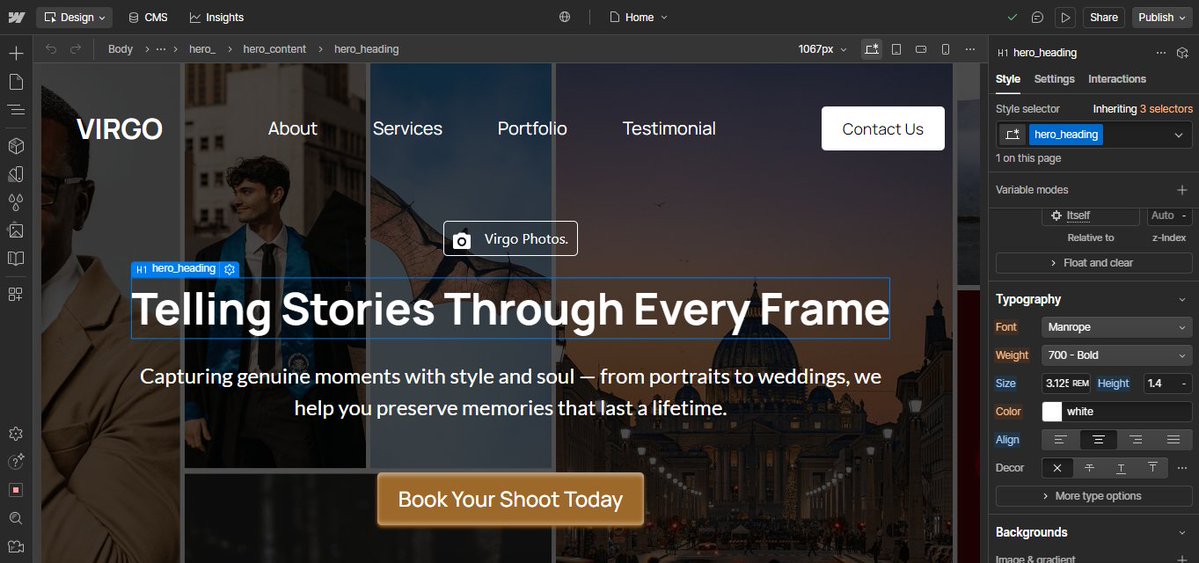Open the Design mode dropdown
This screenshot has height=563, width=1199.
click(74, 18)
